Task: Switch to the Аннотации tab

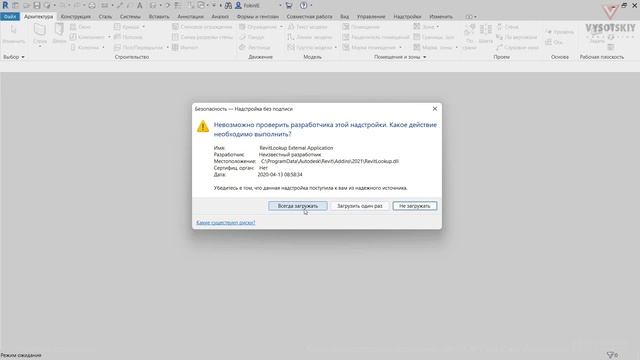Action: 191,17
